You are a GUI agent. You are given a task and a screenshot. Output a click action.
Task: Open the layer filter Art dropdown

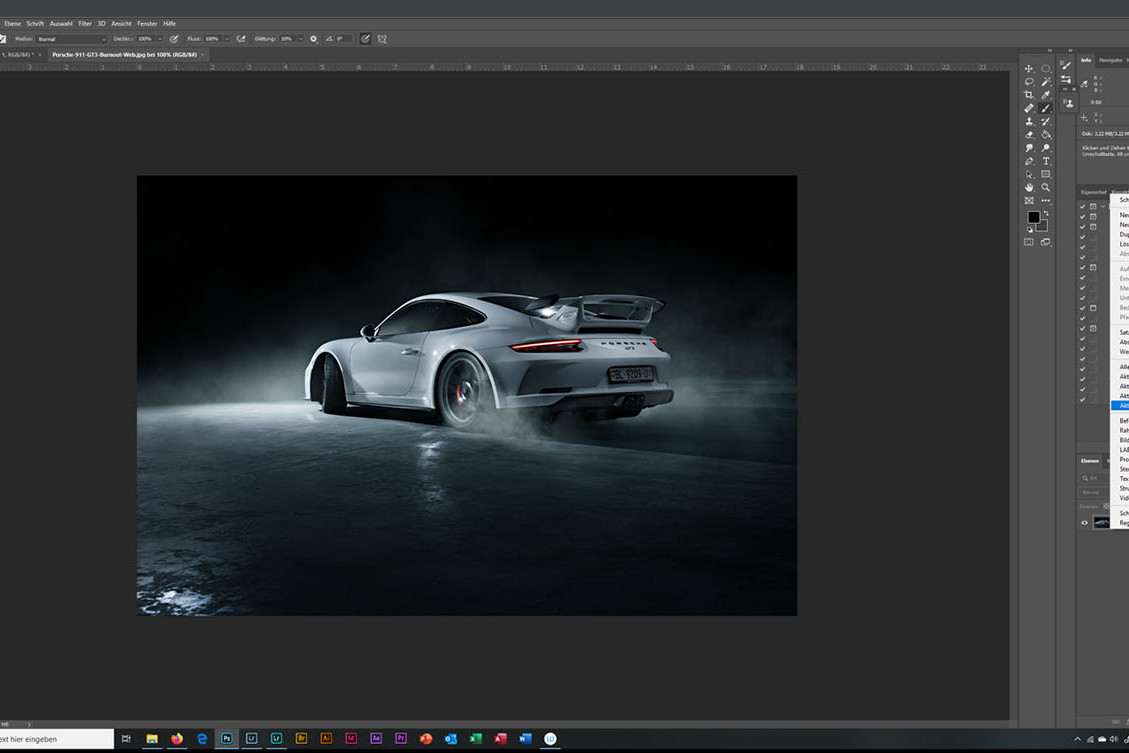click(1094, 478)
